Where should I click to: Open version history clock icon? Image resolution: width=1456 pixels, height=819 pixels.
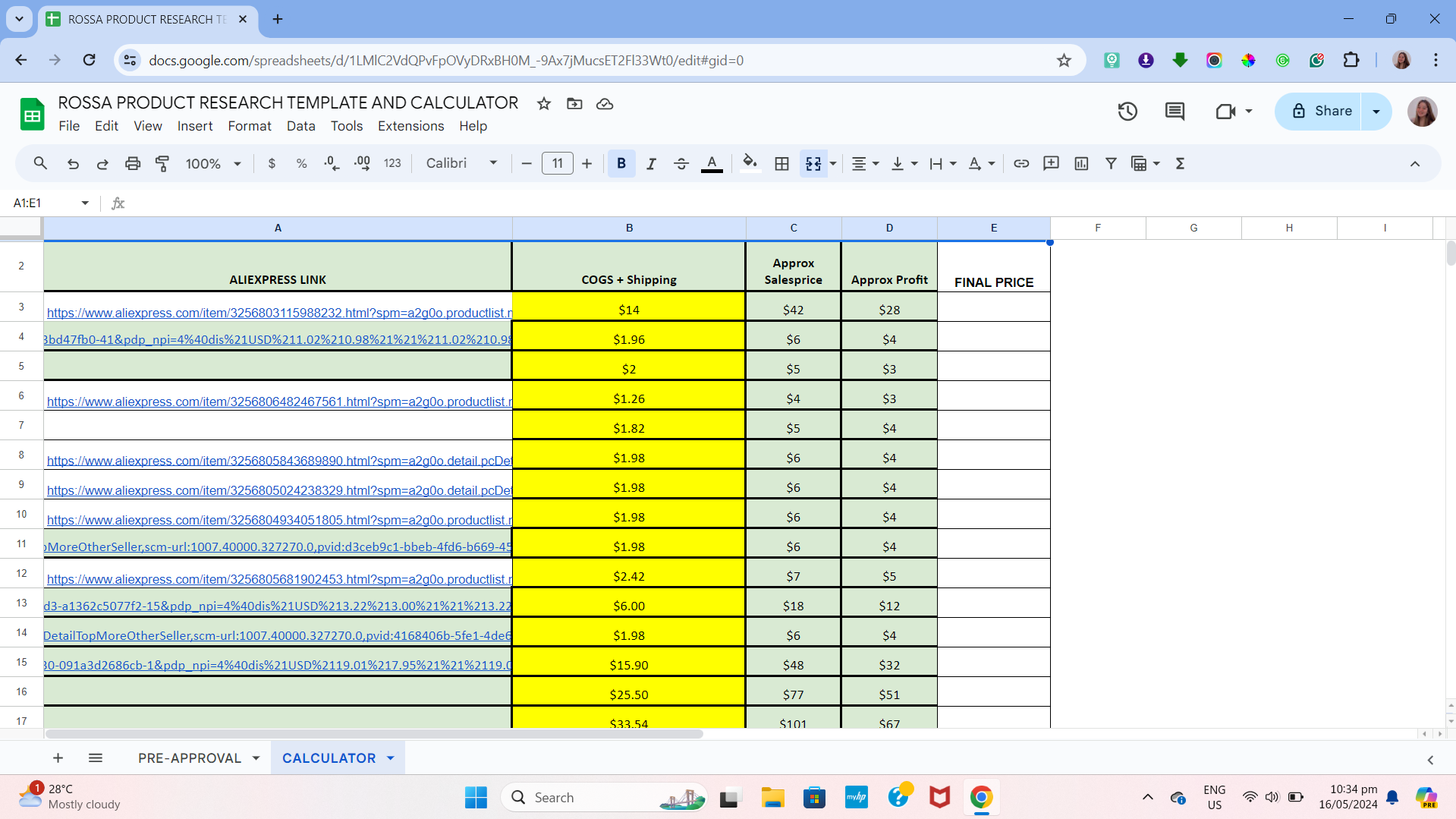click(1127, 112)
